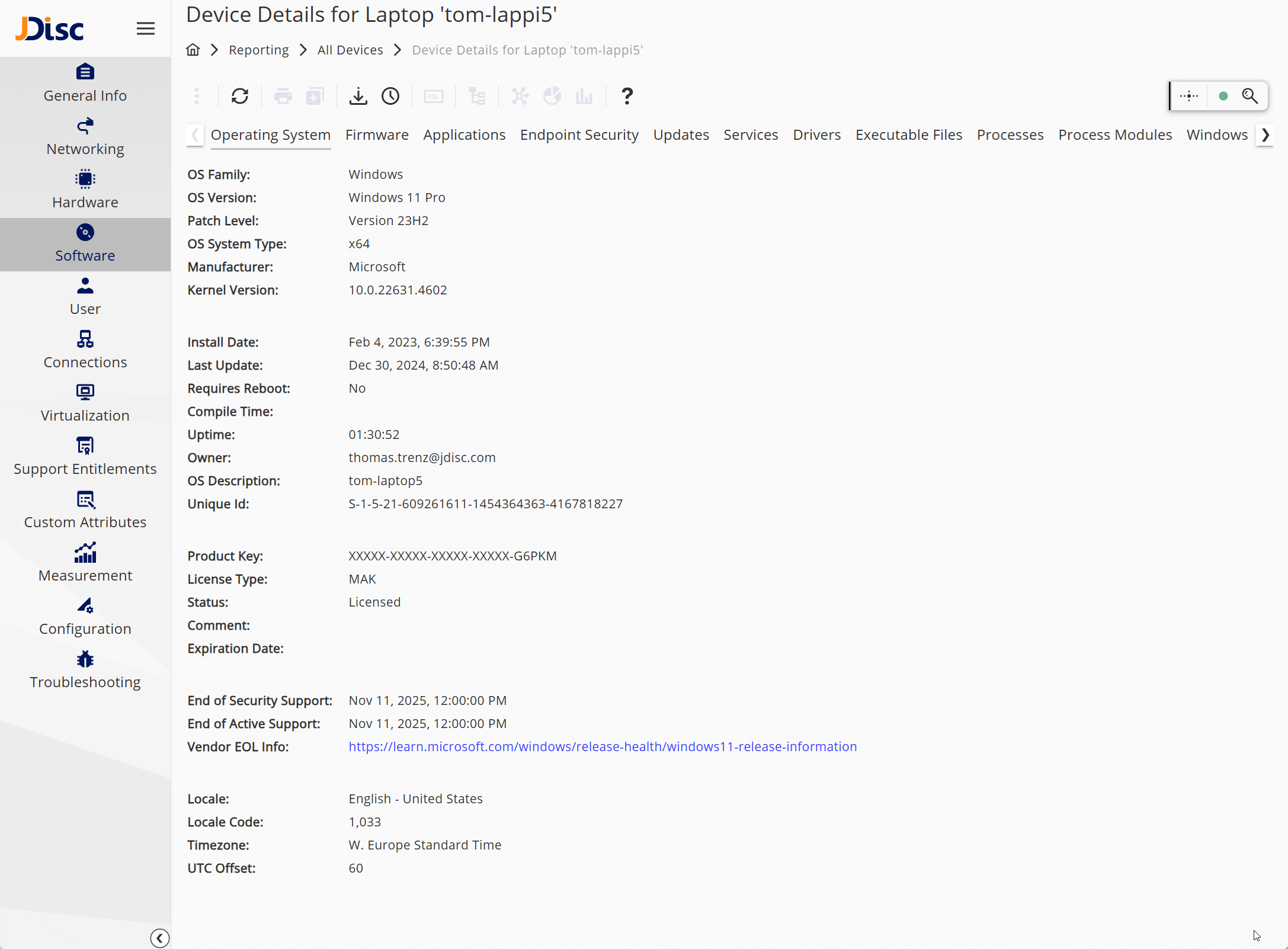Click the green status indicator dot
The width and height of the screenshot is (1288, 949).
pos(1223,96)
